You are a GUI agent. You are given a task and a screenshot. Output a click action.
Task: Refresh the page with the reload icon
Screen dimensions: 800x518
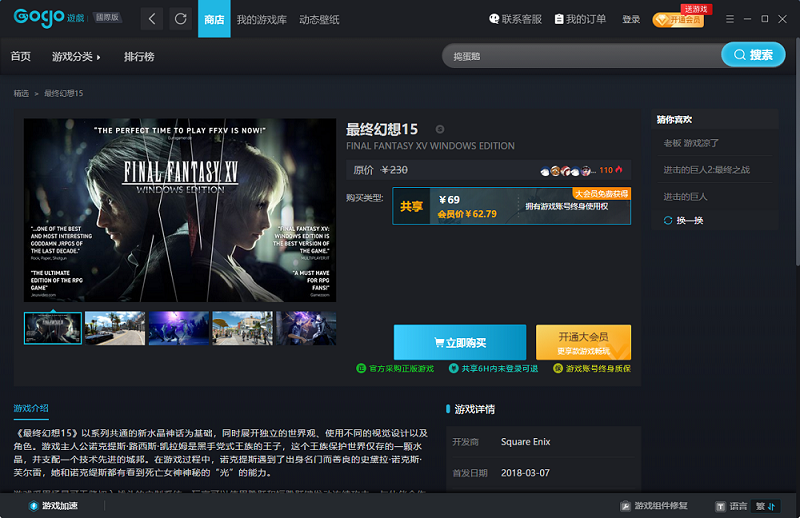[x=181, y=19]
